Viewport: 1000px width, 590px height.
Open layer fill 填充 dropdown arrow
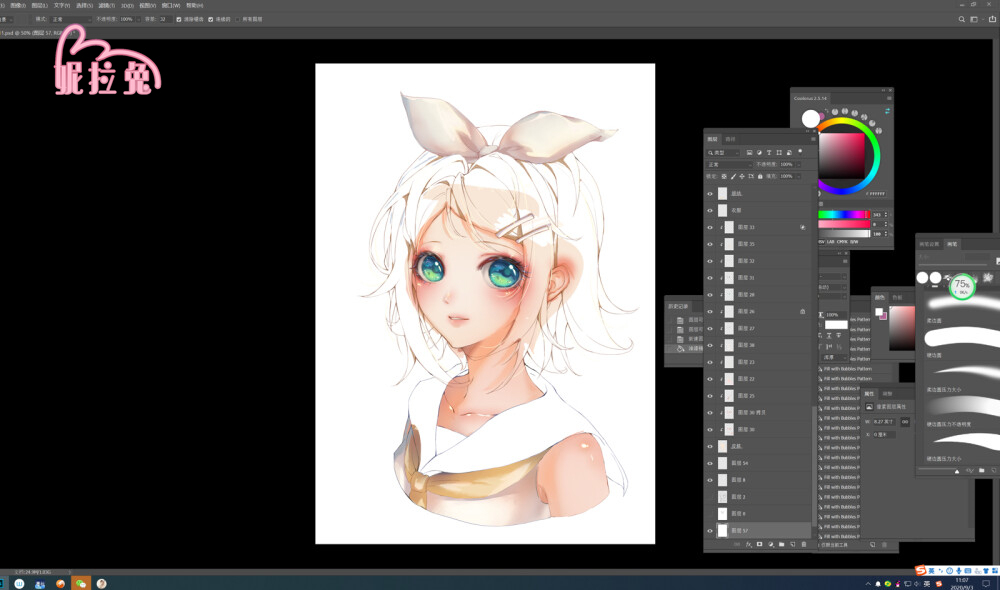pos(799,176)
